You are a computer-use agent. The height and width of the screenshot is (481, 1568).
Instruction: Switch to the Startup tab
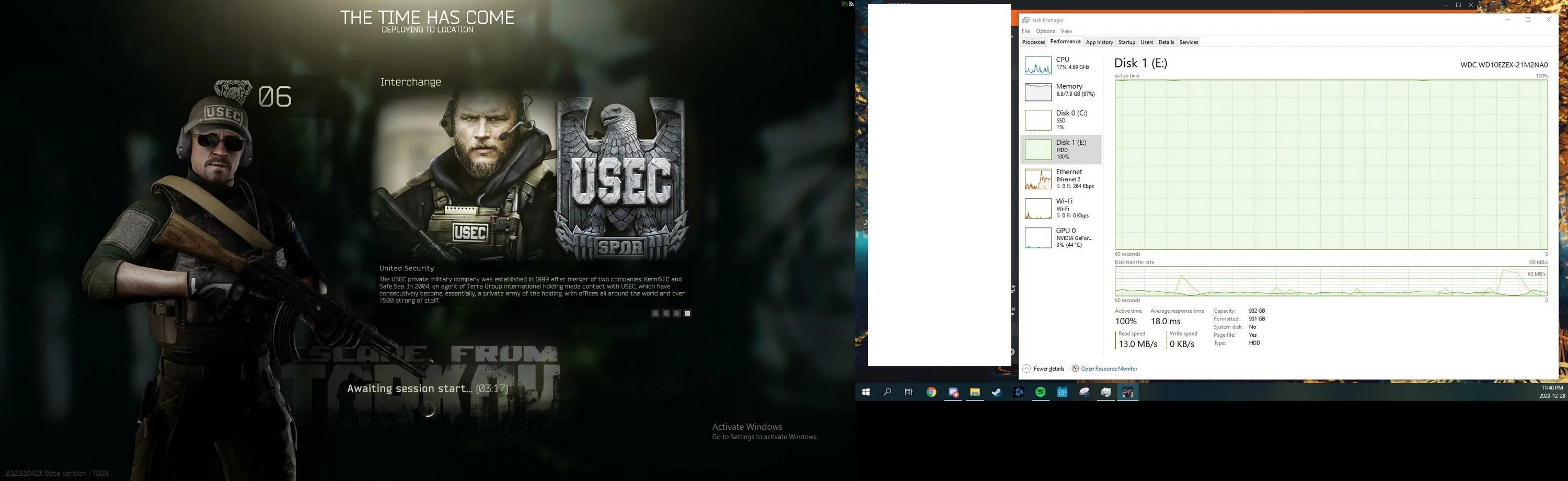coord(1127,42)
